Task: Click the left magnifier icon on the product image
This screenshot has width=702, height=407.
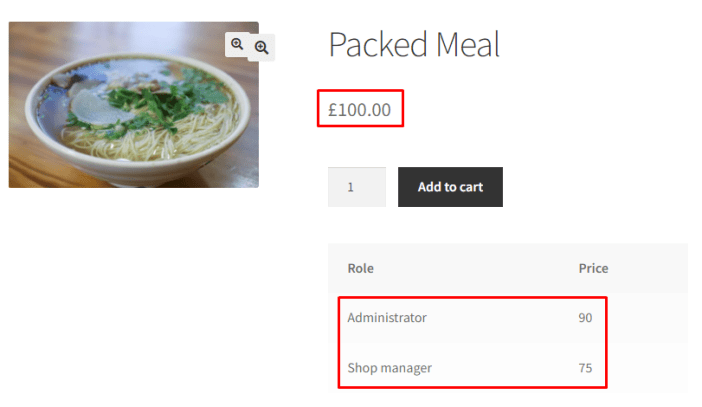Action: pyautogui.click(x=237, y=44)
